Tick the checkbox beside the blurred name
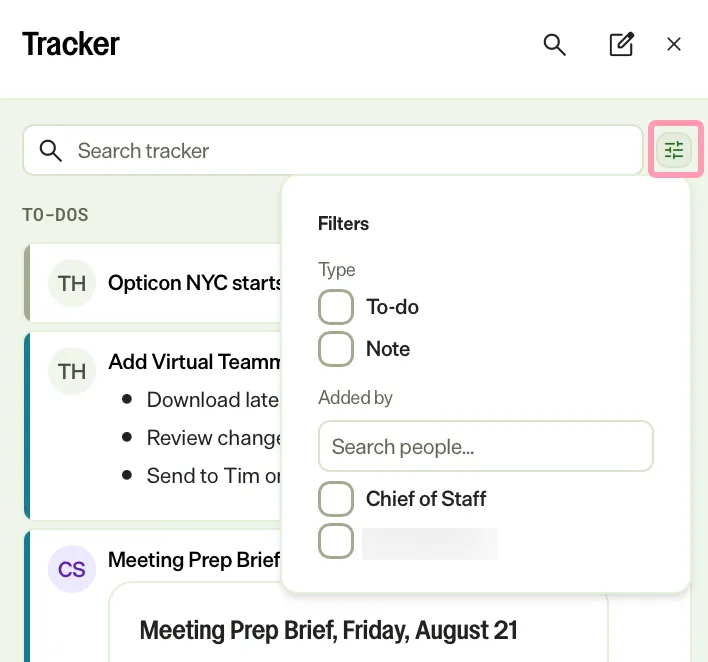Screen dimensions: 708x662 (335, 541)
